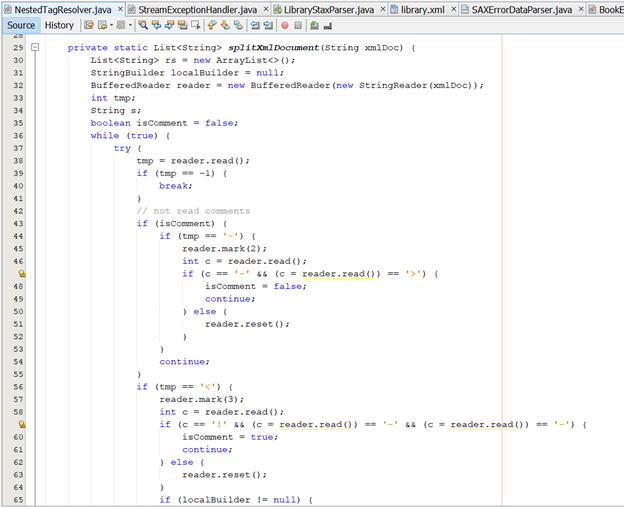Toggle rectangular selection mode
Image resolution: width=624 pixels, height=507 pixels.
[x=195, y=25]
